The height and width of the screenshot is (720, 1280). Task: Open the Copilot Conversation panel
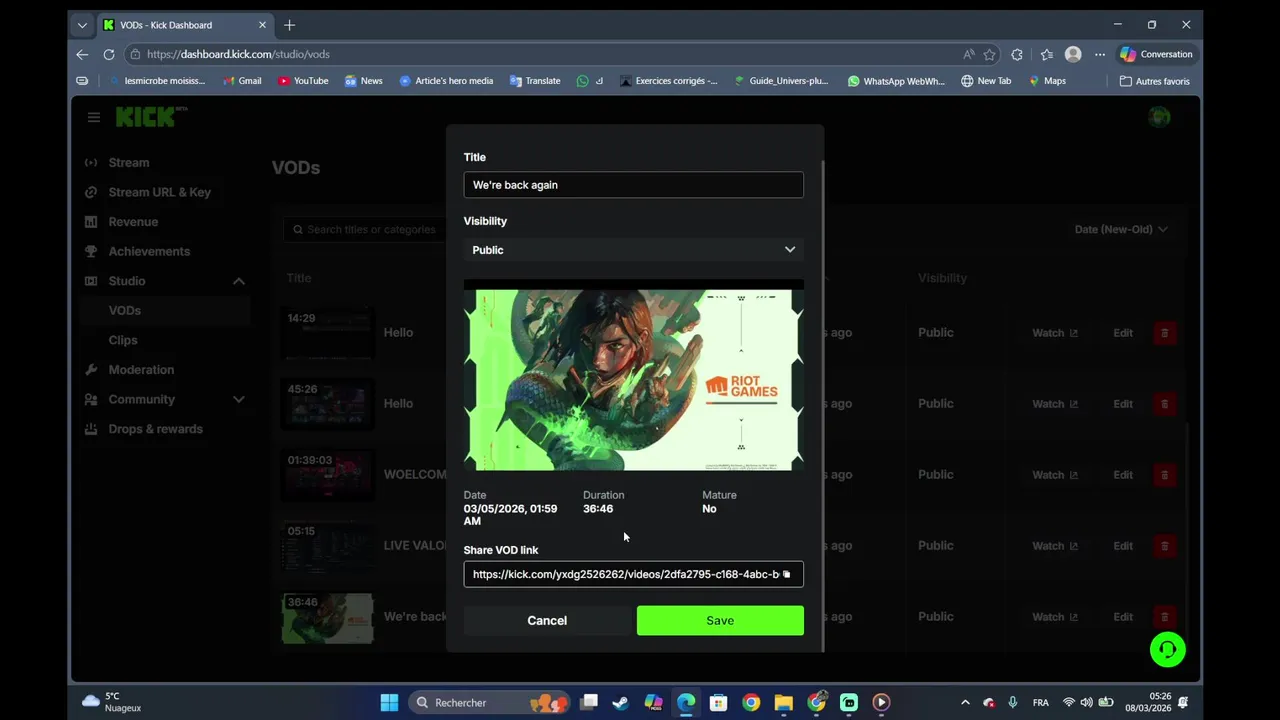(x=1156, y=54)
